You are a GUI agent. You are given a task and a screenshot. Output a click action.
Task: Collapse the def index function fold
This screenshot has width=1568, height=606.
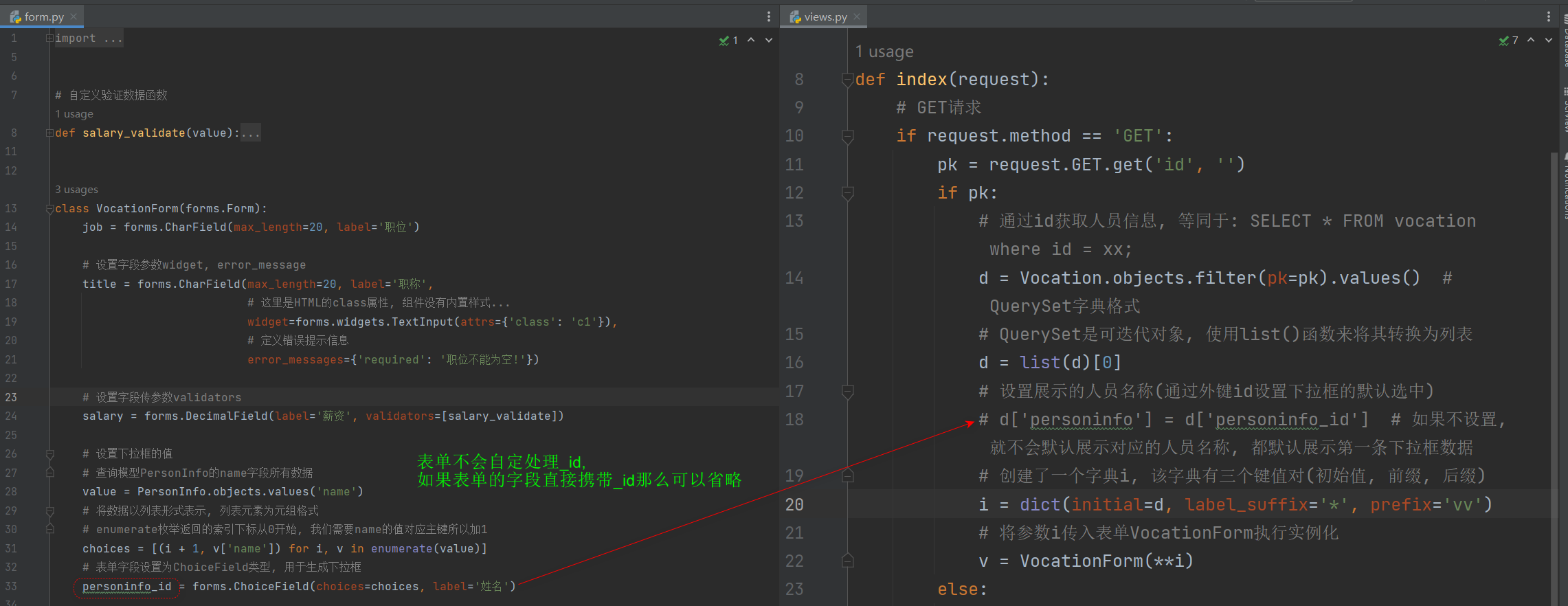point(848,80)
